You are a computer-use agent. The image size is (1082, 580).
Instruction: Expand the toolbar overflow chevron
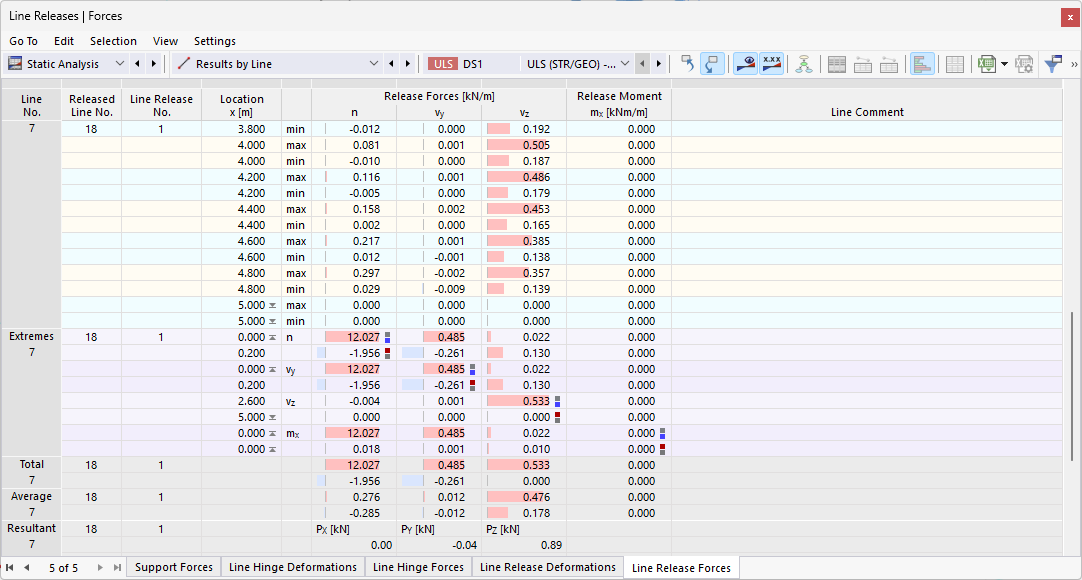[x=1074, y=64]
